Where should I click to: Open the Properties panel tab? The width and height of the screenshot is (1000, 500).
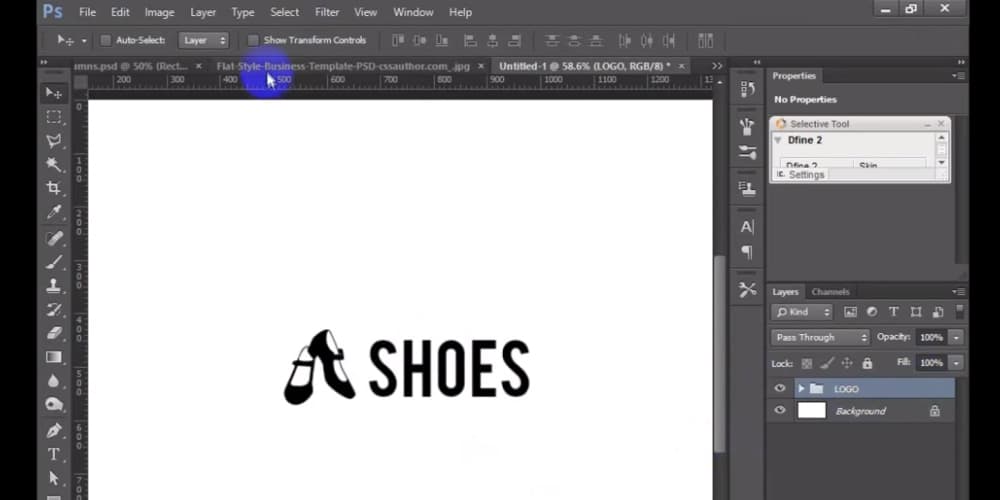tap(794, 76)
